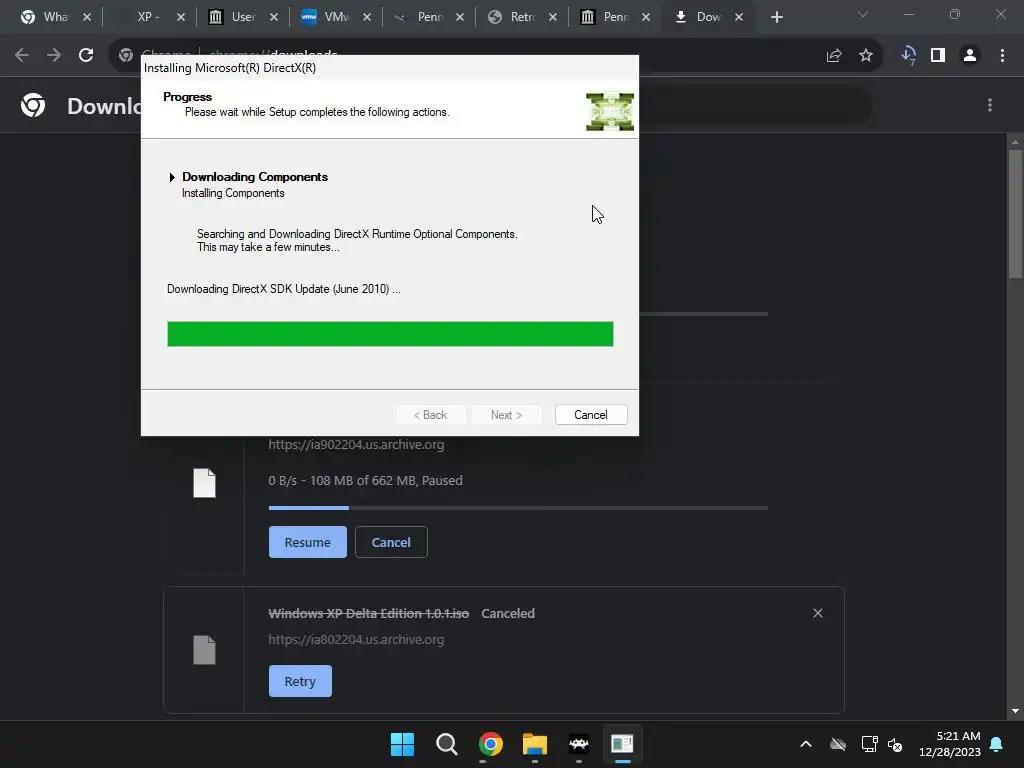Open the ia902204.us.archive.org source link
The width and height of the screenshot is (1024, 768).
[x=356, y=445]
